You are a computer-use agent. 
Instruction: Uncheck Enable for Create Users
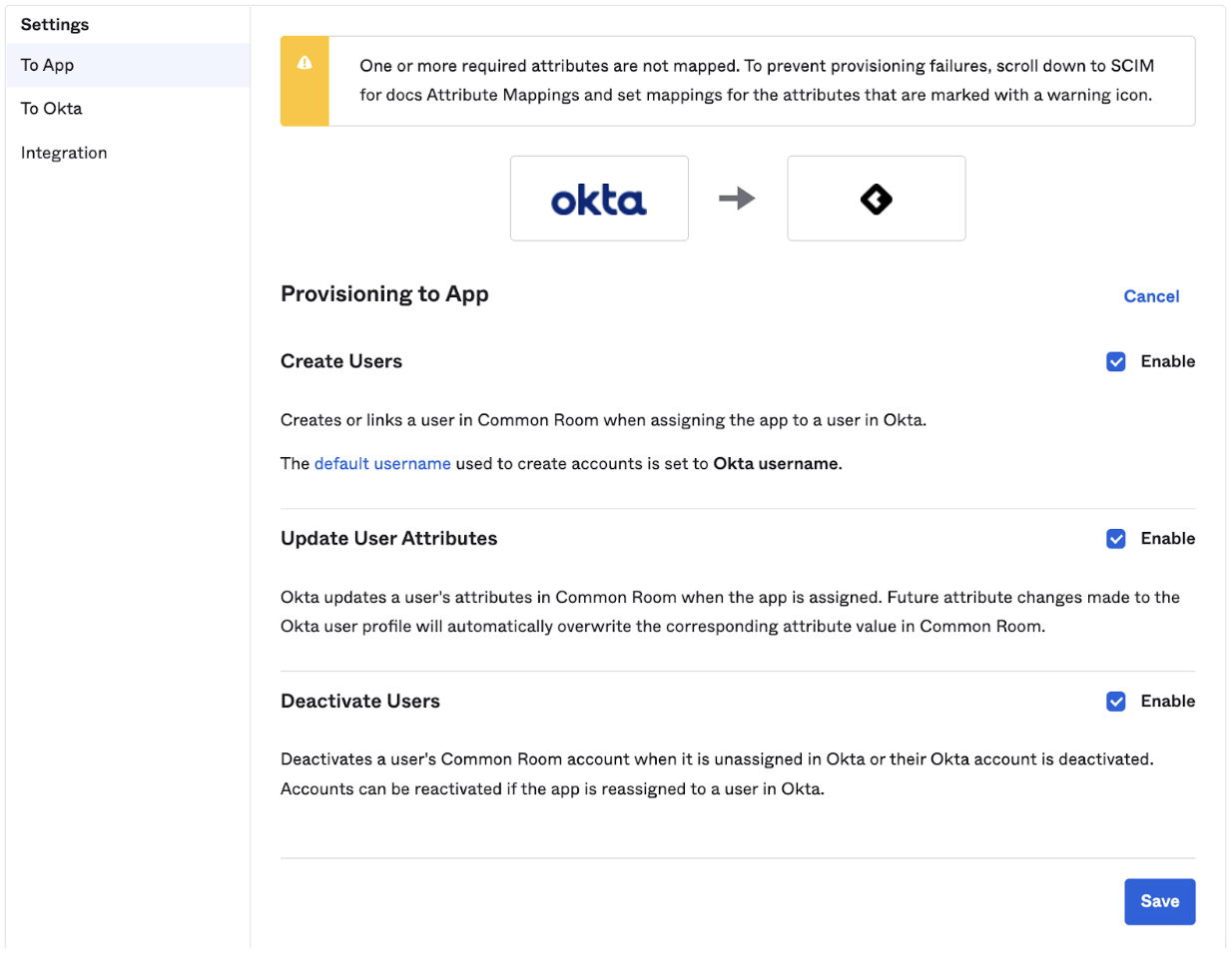click(x=1116, y=361)
